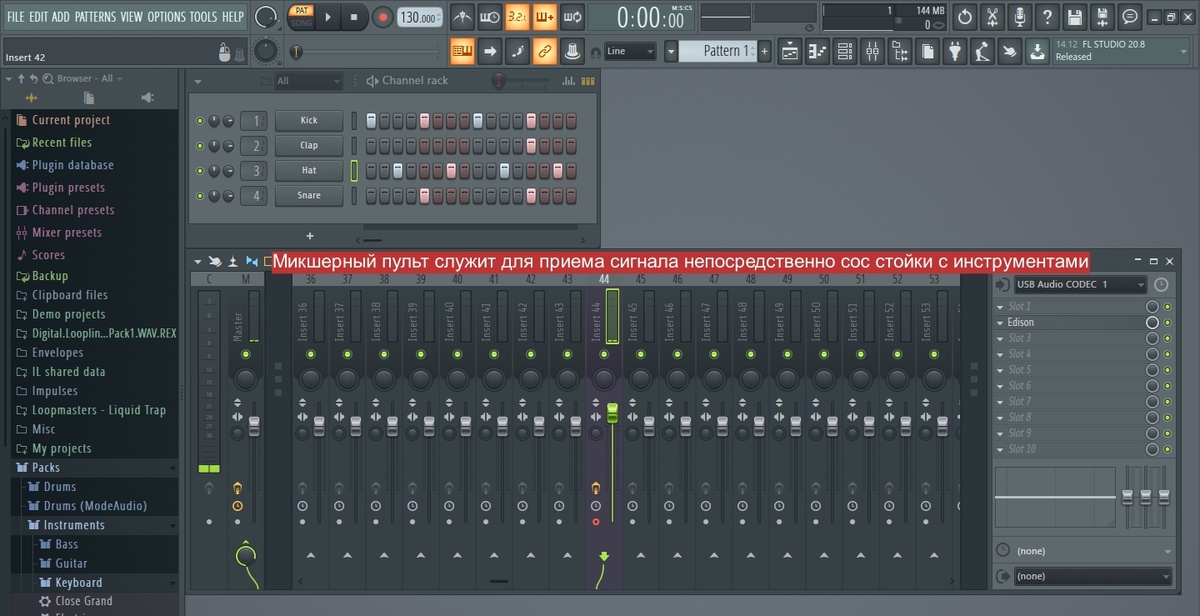Open the plugin picker plug icon

pyautogui.click(x=954, y=50)
